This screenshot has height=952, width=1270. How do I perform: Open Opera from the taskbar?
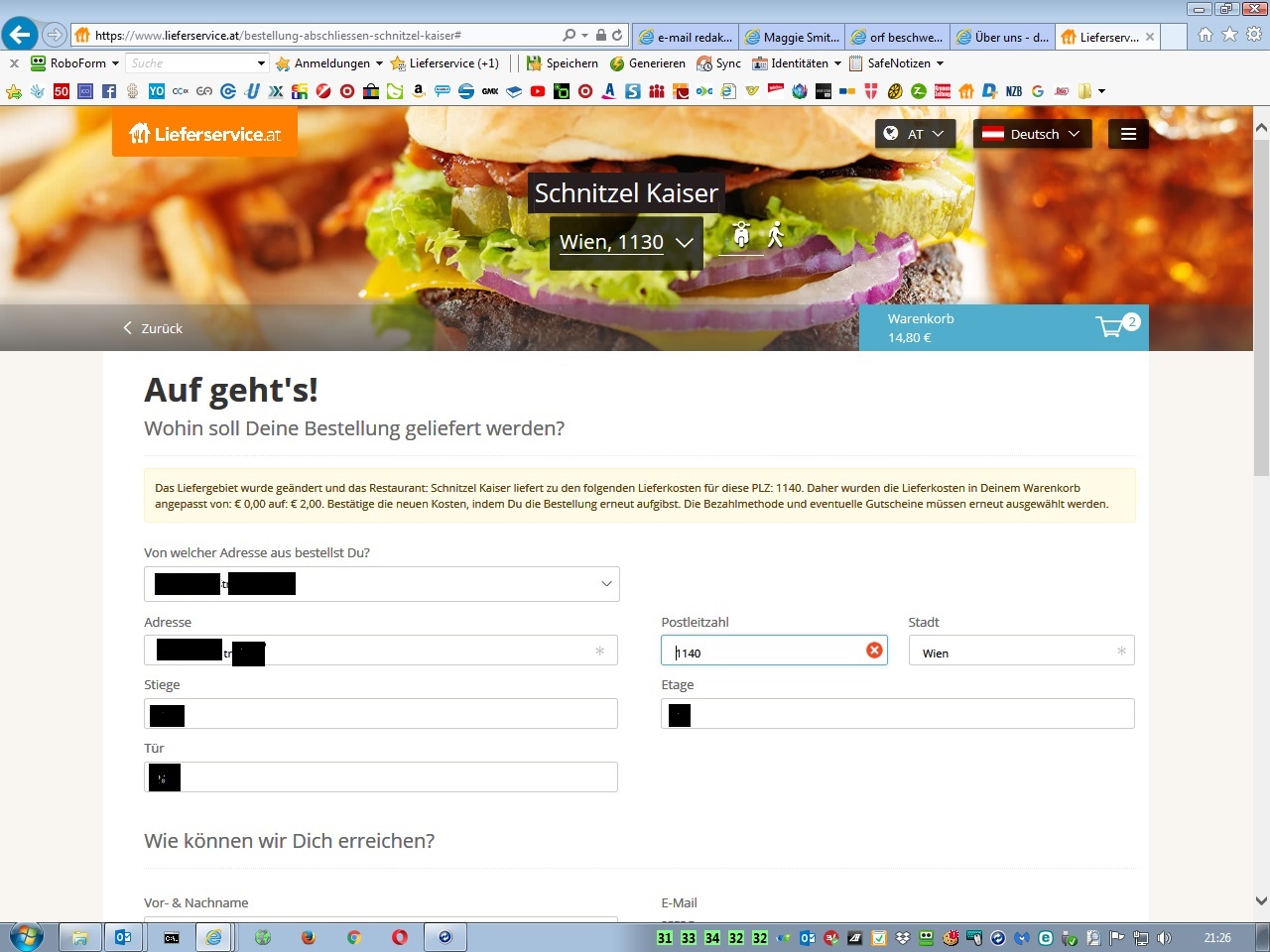(400, 937)
